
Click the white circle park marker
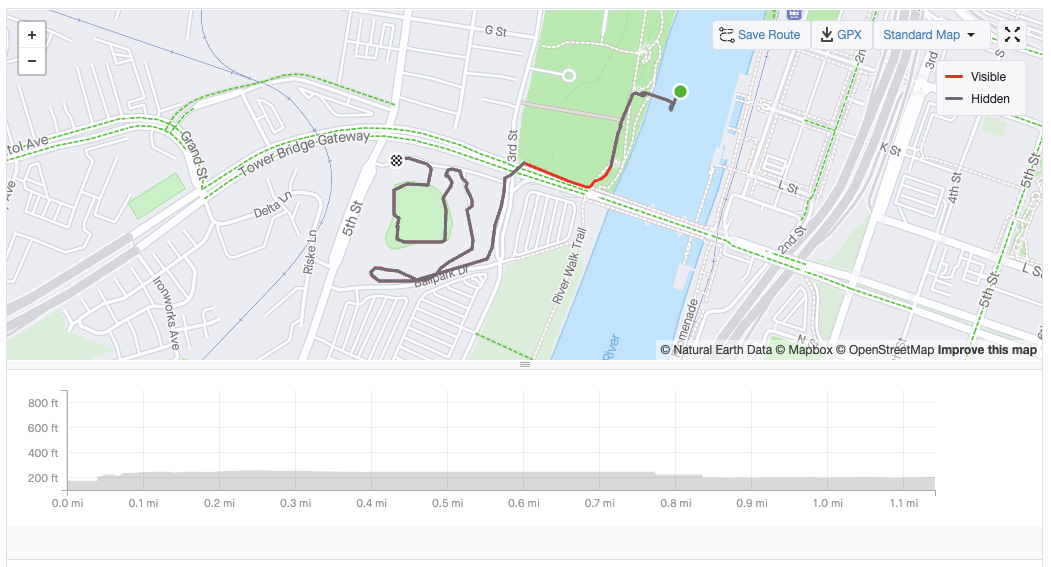[x=569, y=75]
